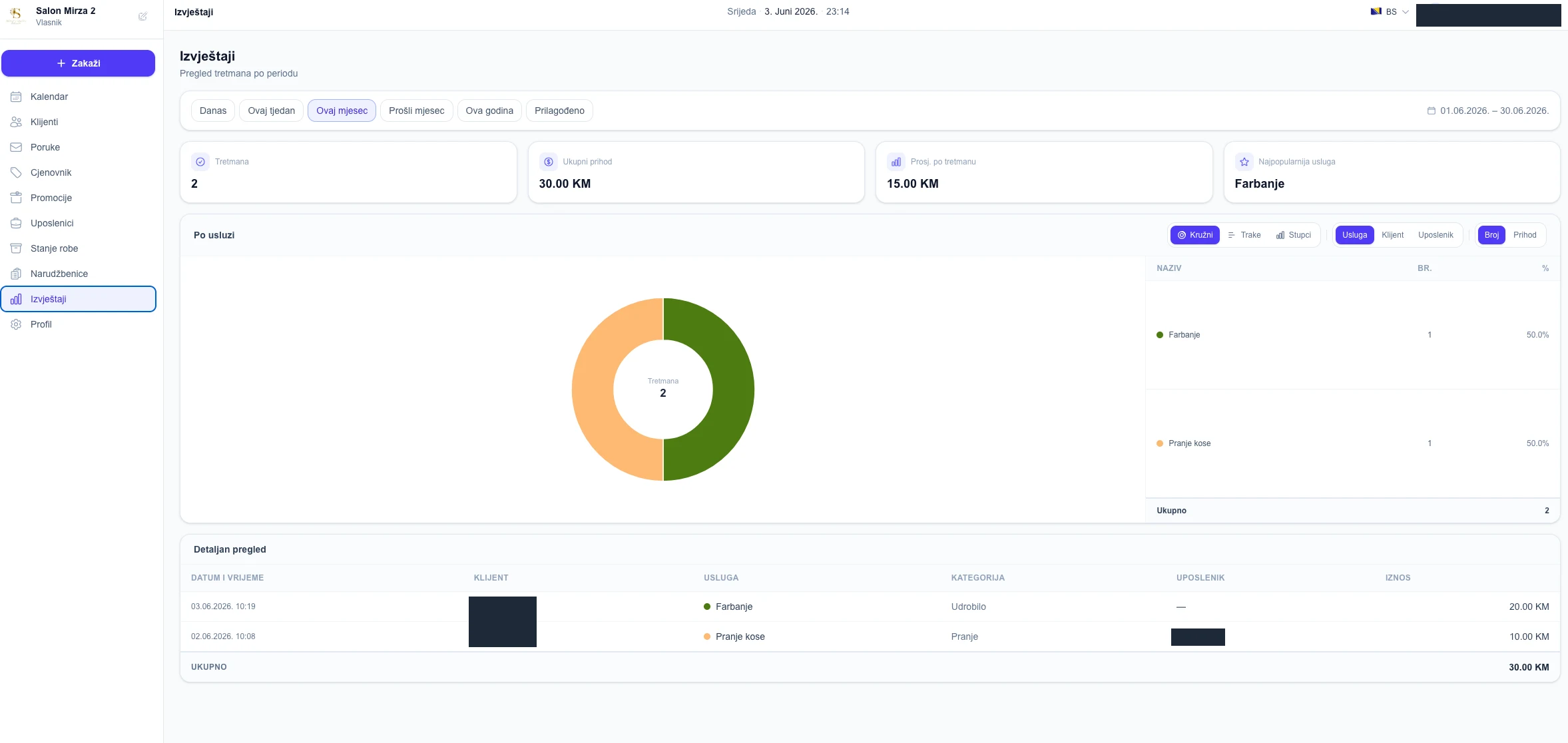
Task: Click the Udrobilo category cell
Action: (x=968, y=607)
